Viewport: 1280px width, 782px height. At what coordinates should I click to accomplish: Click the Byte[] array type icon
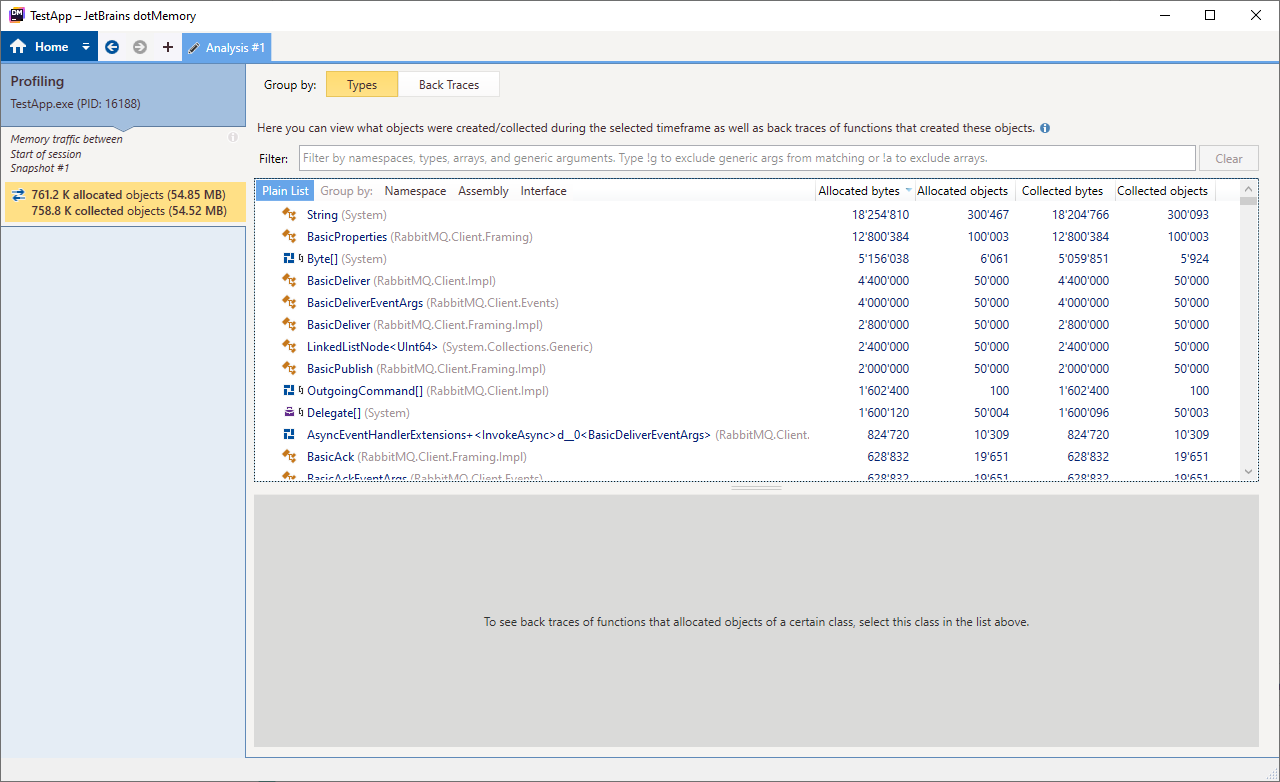(x=289, y=259)
